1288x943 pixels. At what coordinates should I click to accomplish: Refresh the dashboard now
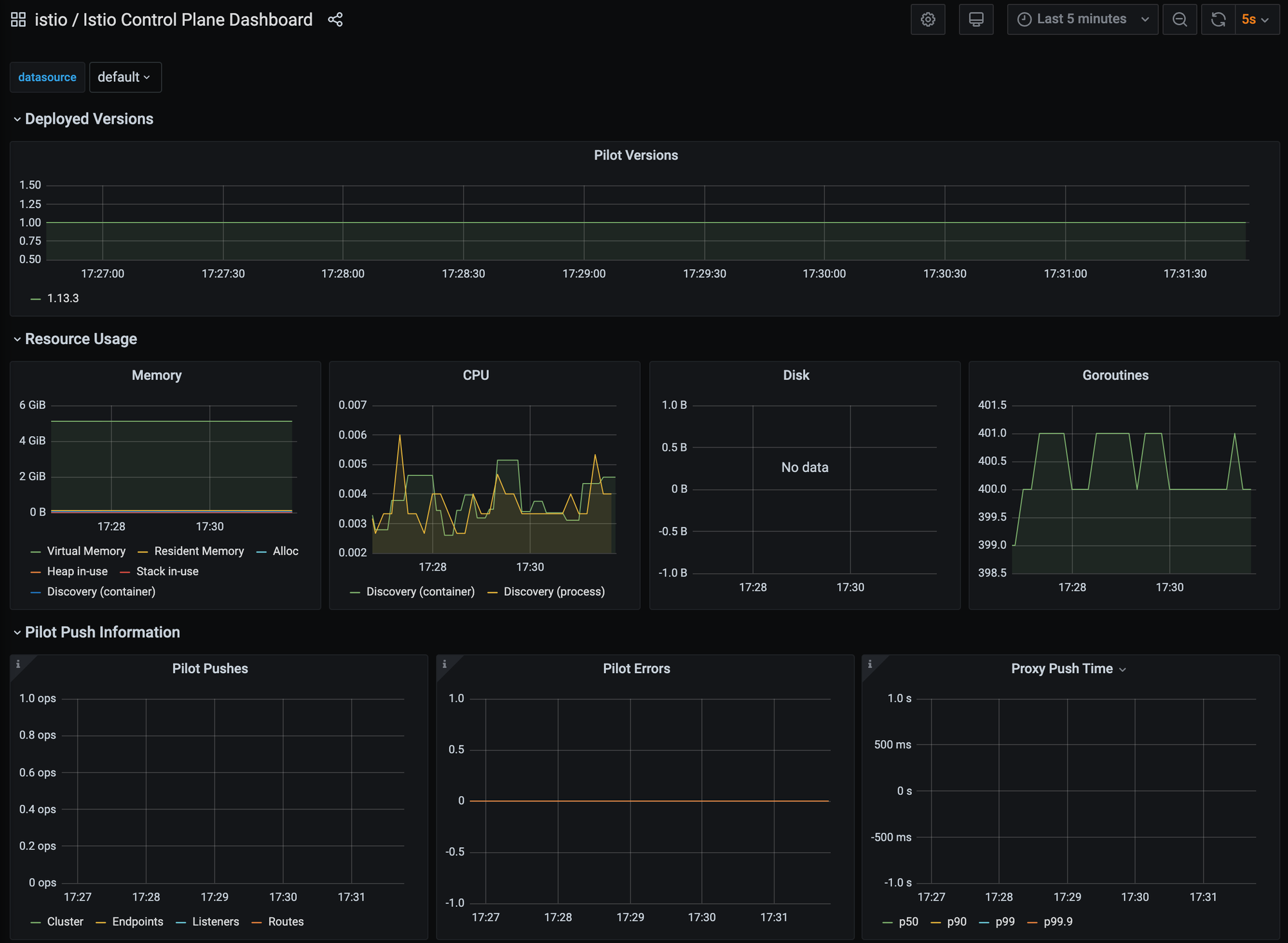click(x=1218, y=19)
